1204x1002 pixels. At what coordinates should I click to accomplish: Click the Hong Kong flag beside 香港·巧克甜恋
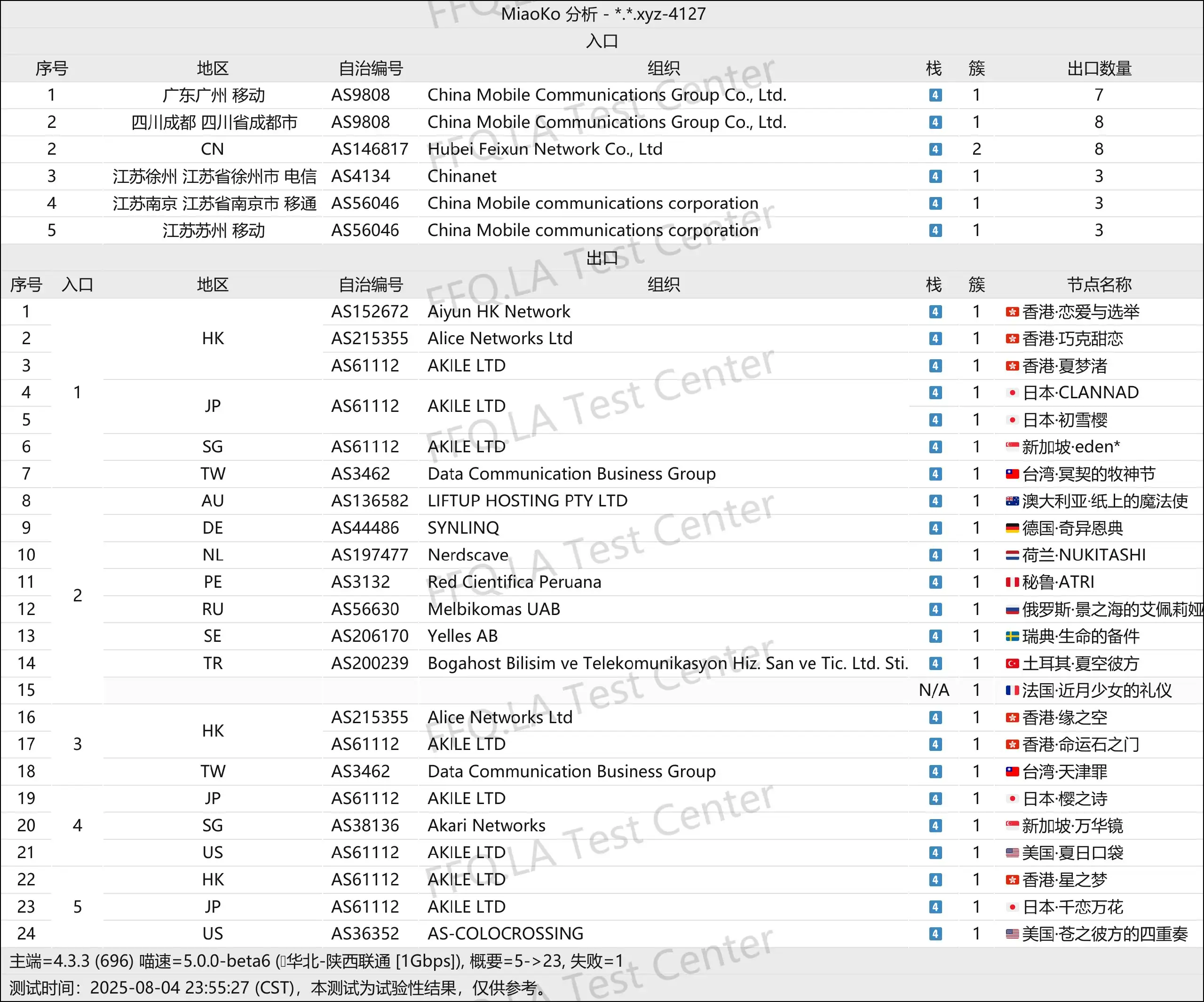click(x=1012, y=339)
